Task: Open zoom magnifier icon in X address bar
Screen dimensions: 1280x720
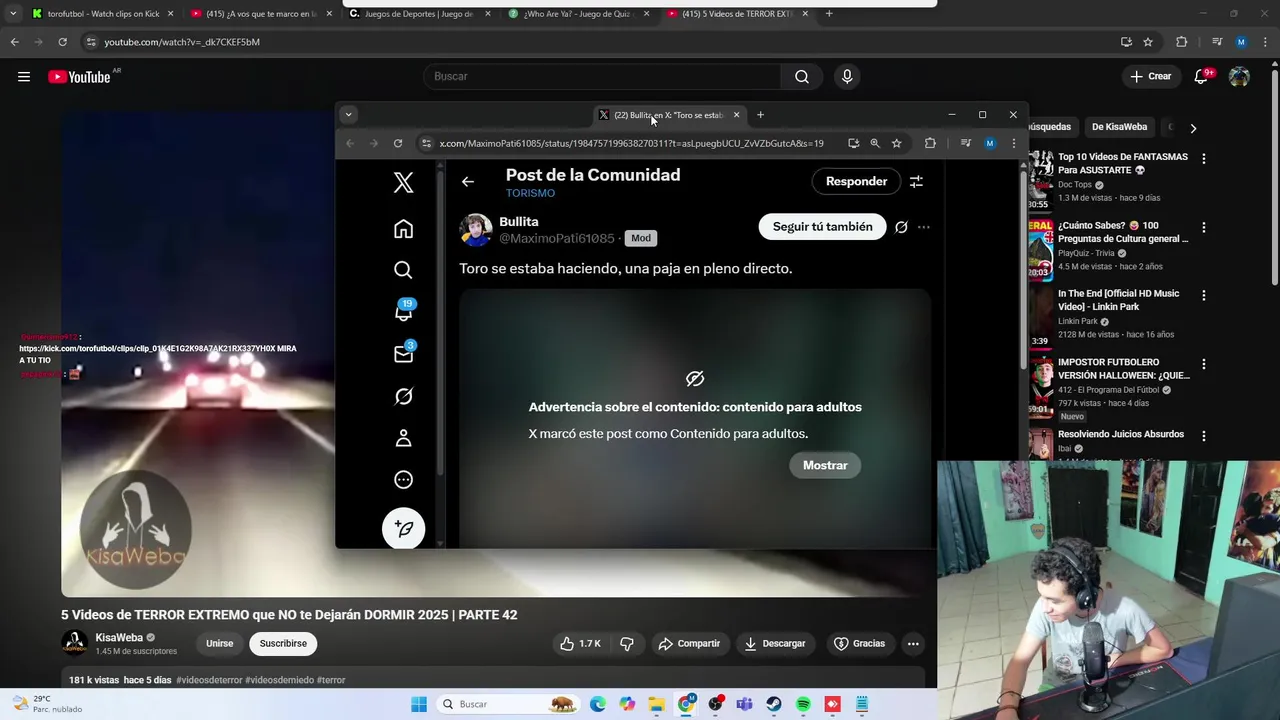Action: (875, 143)
